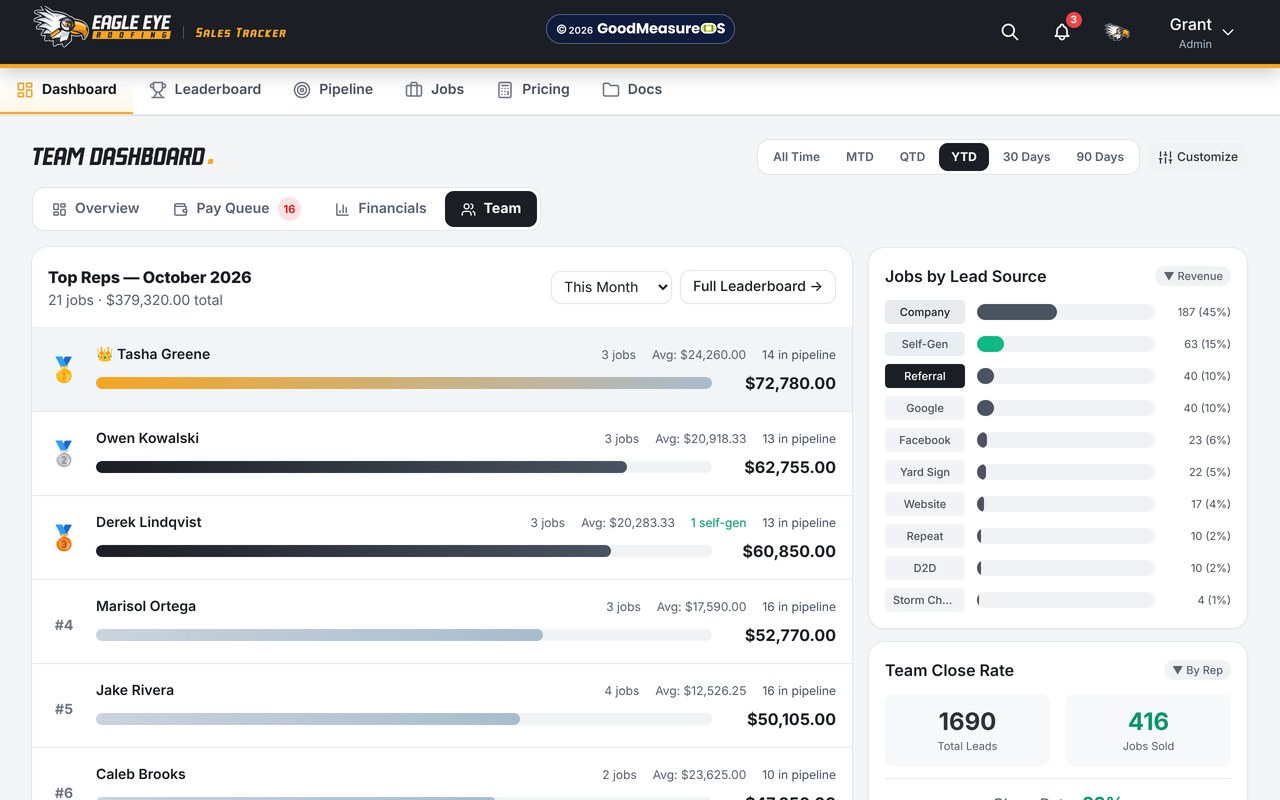1280x800 pixels.
Task: Click the eagle avatar icon beside Grant
Action: coord(1117,32)
